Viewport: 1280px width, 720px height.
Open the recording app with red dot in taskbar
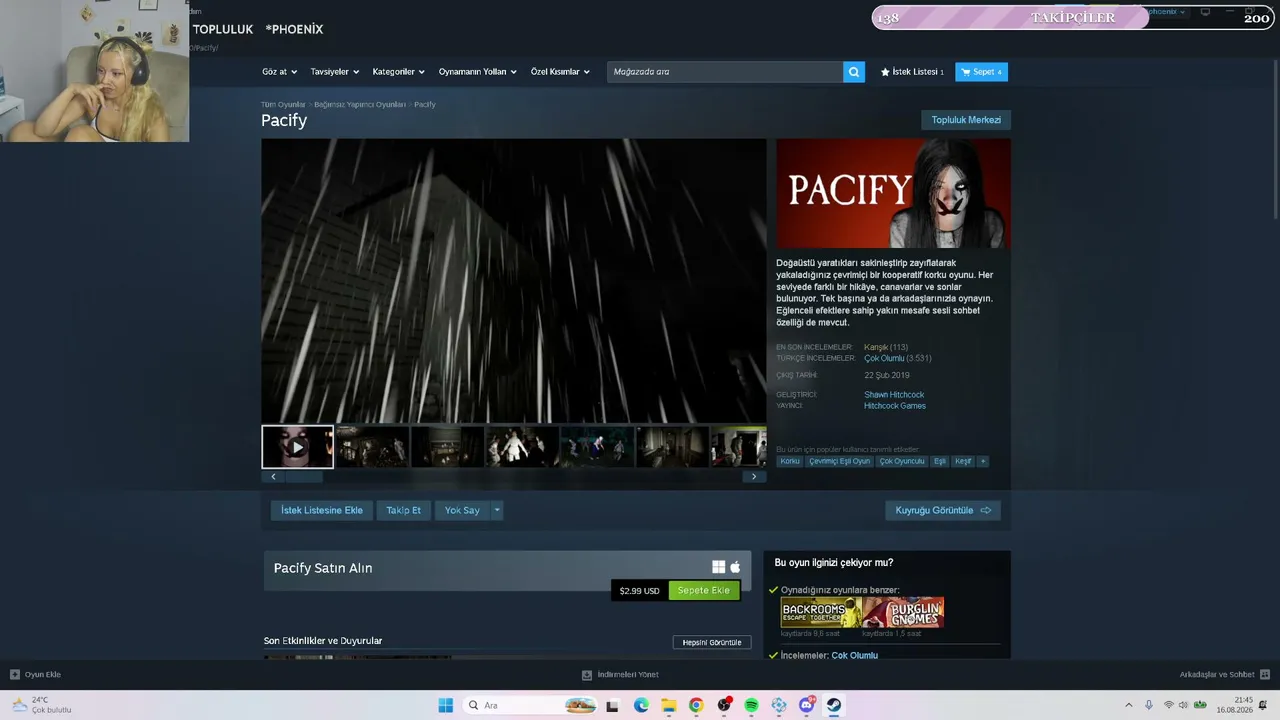[724, 705]
